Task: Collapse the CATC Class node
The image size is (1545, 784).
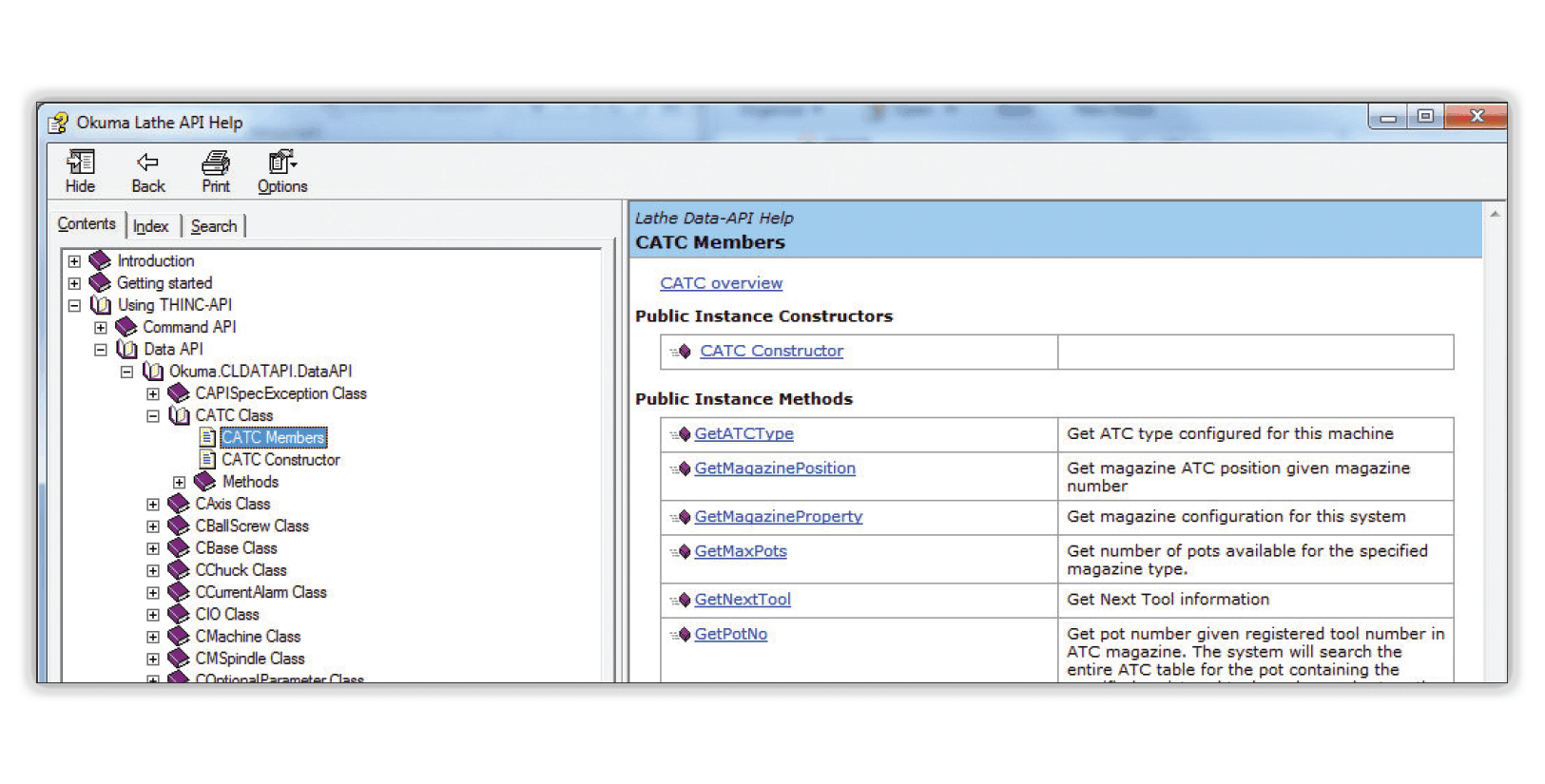Action: pos(153,416)
